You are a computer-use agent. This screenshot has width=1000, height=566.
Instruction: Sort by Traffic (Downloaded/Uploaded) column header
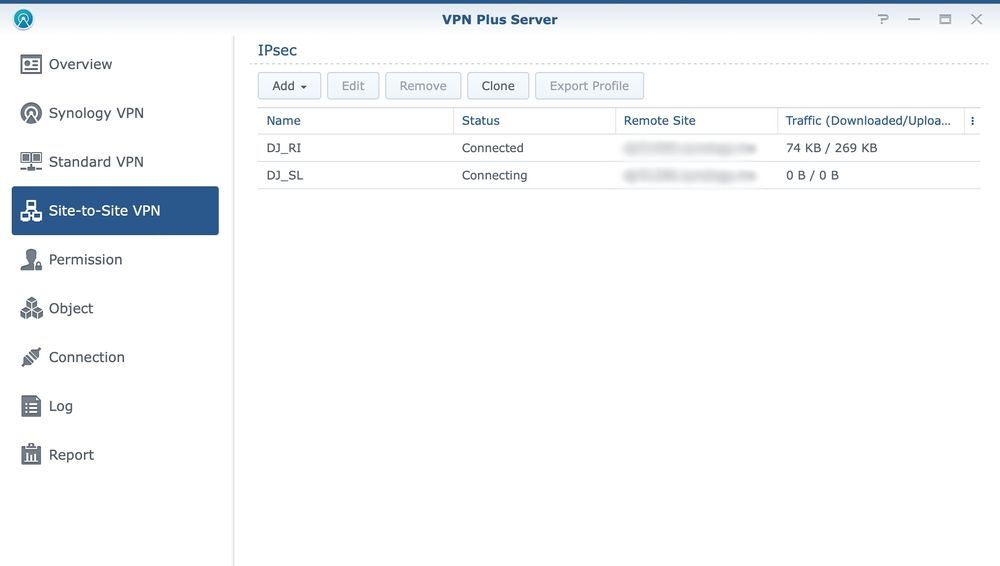tap(871, 121)
